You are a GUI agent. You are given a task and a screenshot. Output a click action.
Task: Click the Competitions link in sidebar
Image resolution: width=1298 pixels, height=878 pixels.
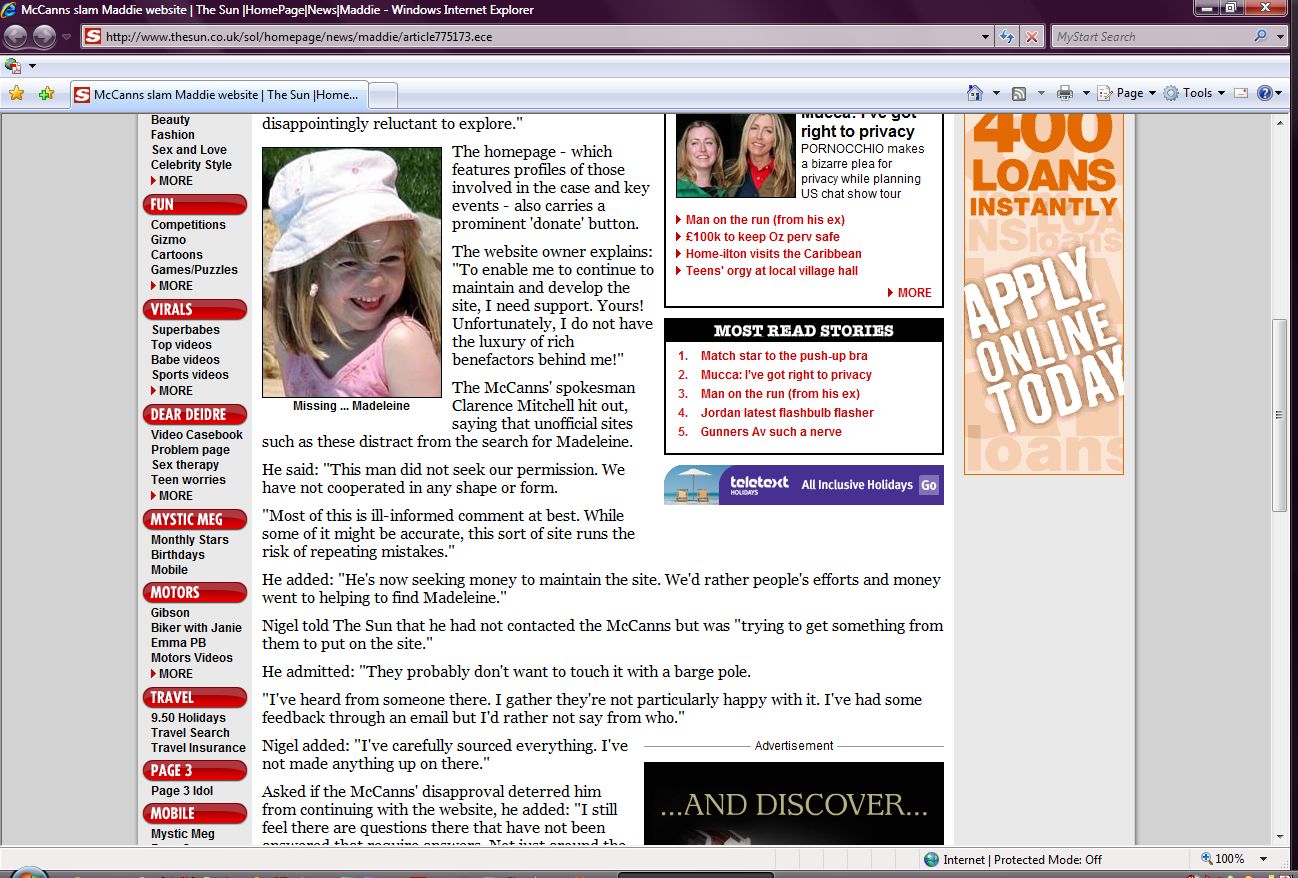(188, 225)
